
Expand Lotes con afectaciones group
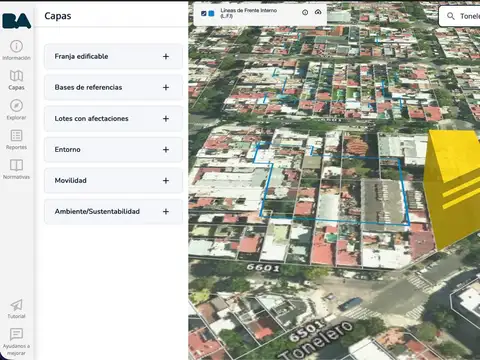[113, 118]
